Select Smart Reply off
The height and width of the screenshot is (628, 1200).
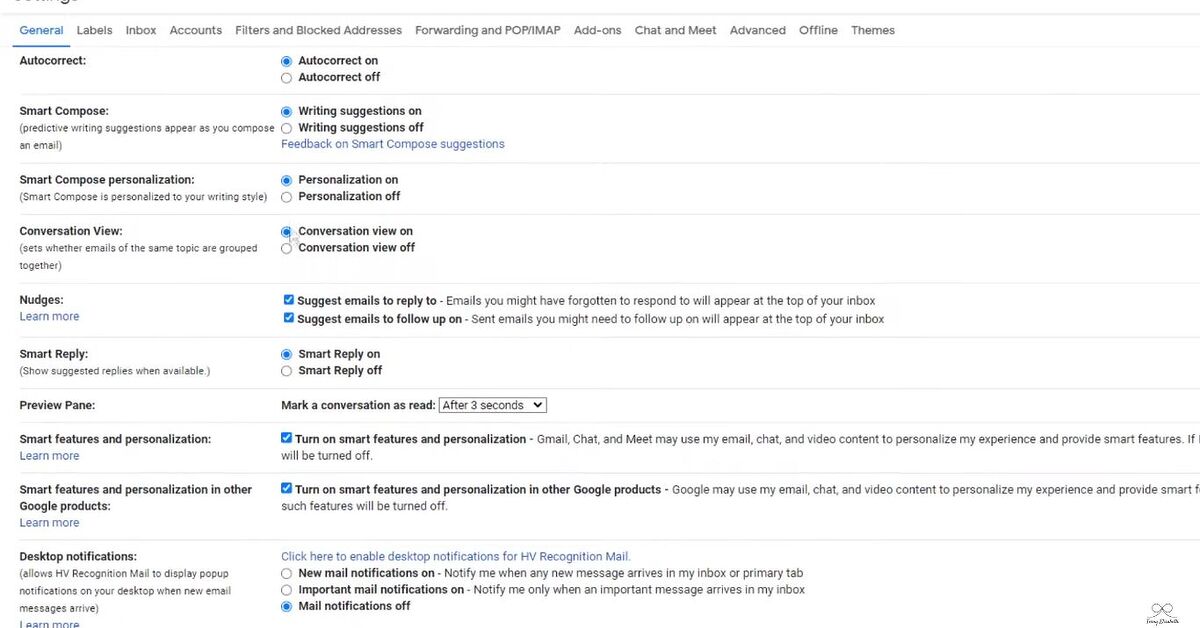286,370
